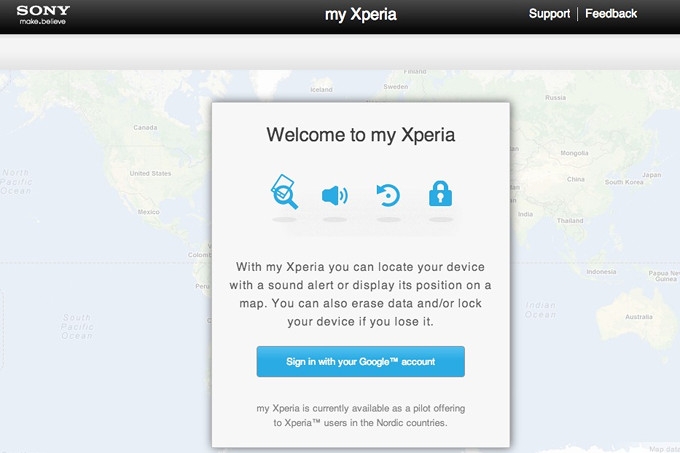Click China label on the map
Screen dimensions: 680x453
coord(576,179)
